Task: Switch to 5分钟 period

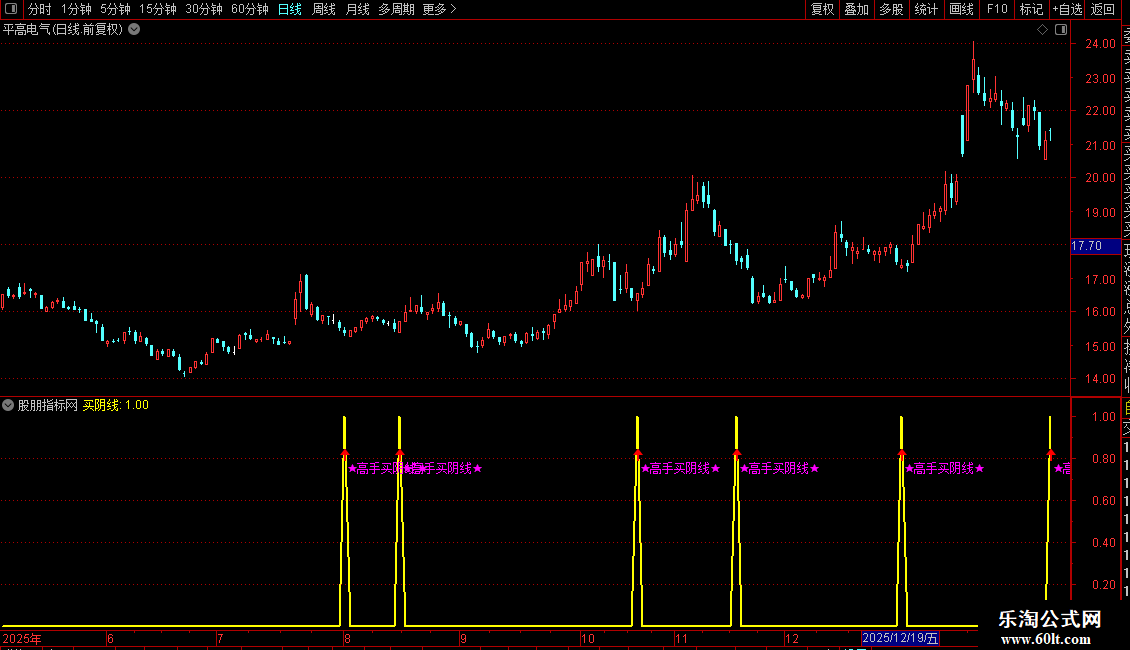Action: point(115,9)
